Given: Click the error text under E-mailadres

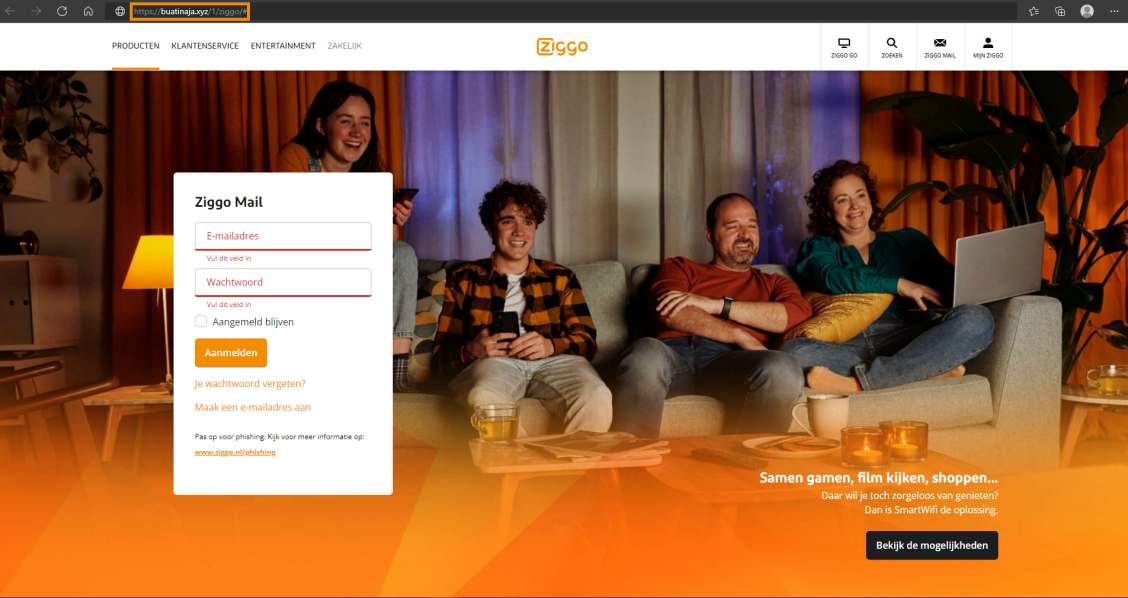Looking at the screenshot, I should (x=229, y=258).
